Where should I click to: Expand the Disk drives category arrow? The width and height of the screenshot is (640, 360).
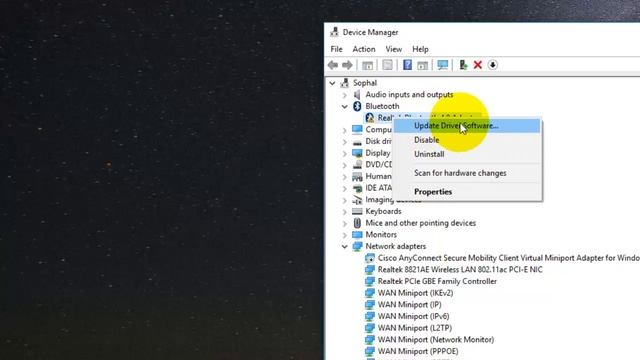pos(344,142)
